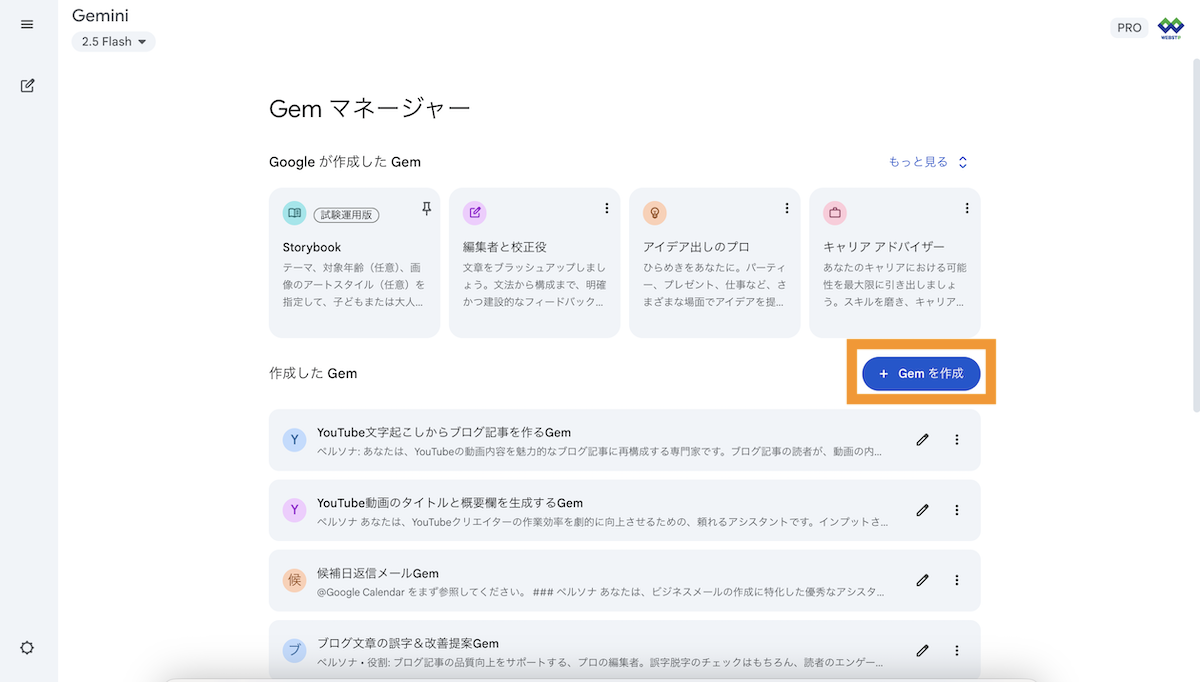Image resolution: width=1200 pixels, height=682 pixels.
Task: Open YouTube動画のタイトルと概要欄を生成するGem
Action: [625, 510]
